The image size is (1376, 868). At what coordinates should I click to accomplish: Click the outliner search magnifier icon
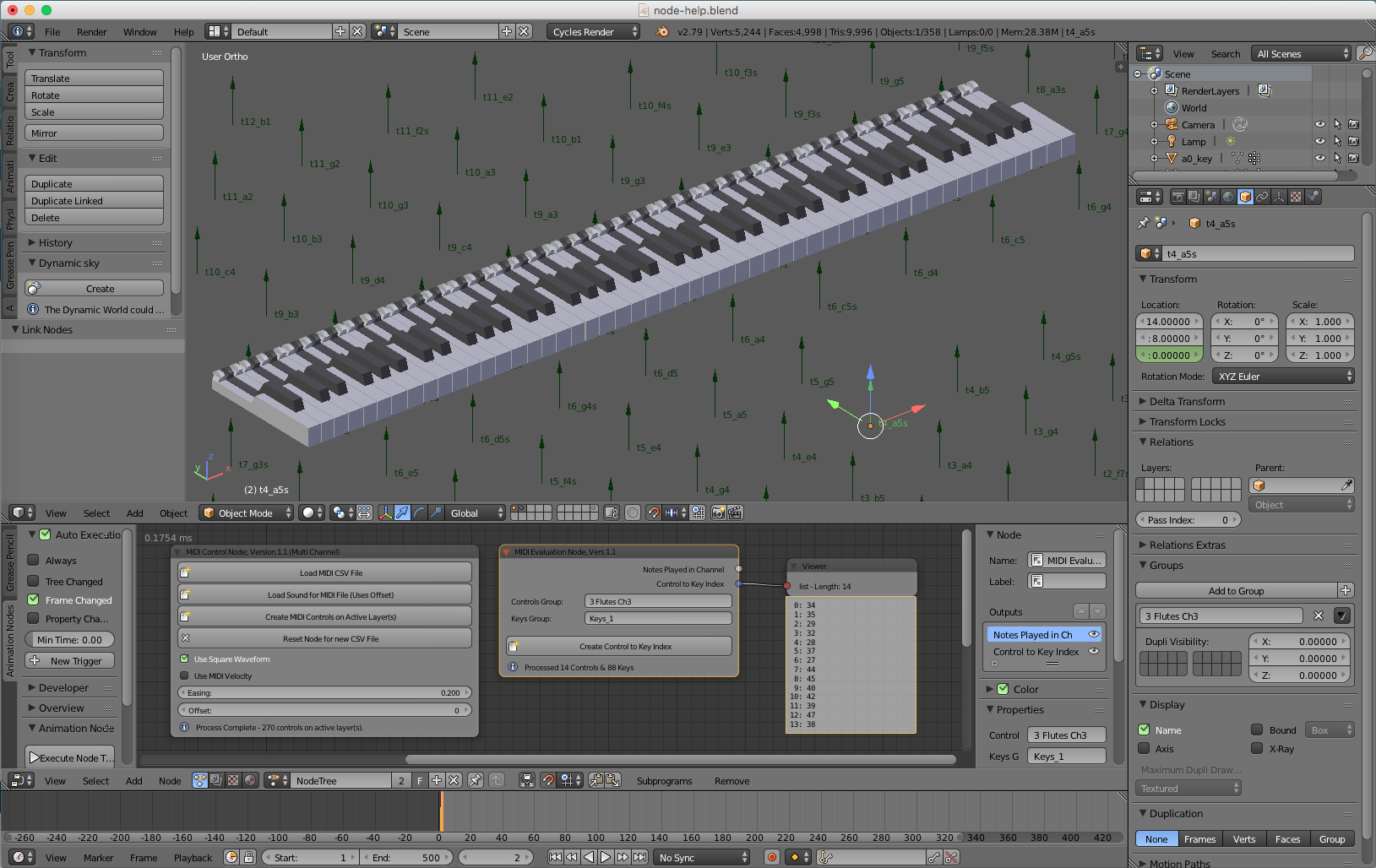click(1365, 53)
